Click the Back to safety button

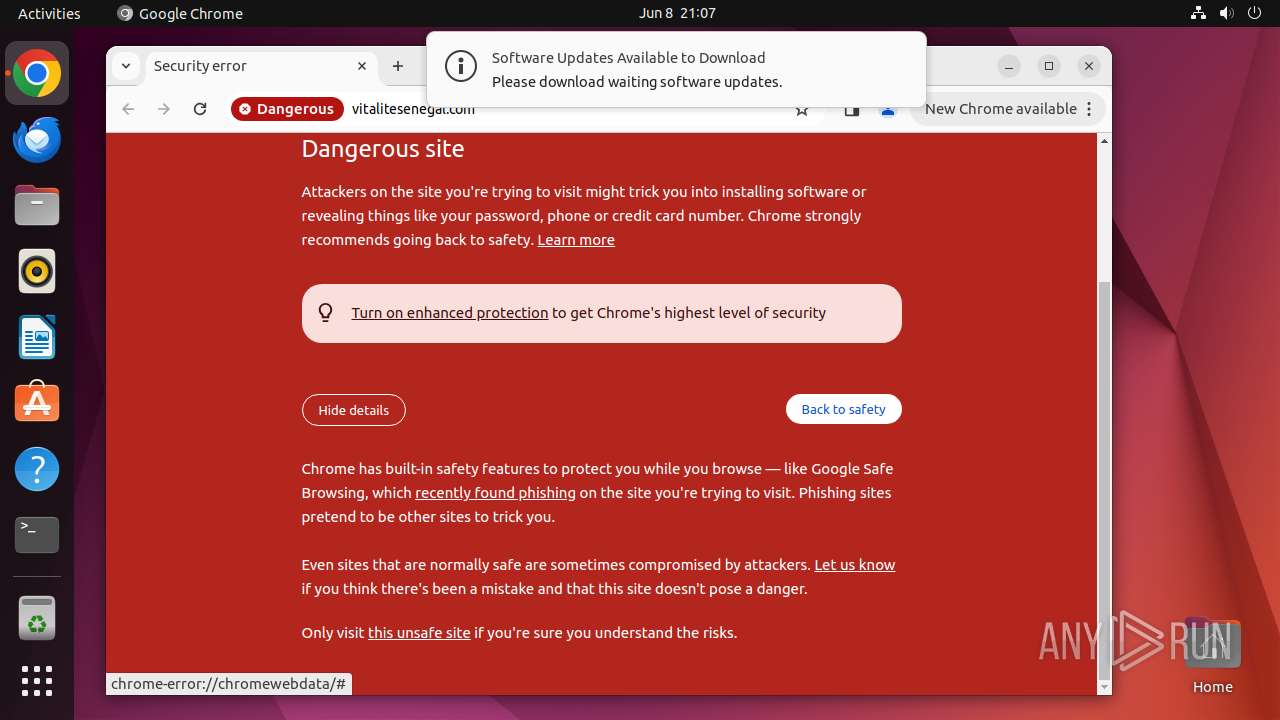coord(843,409)
